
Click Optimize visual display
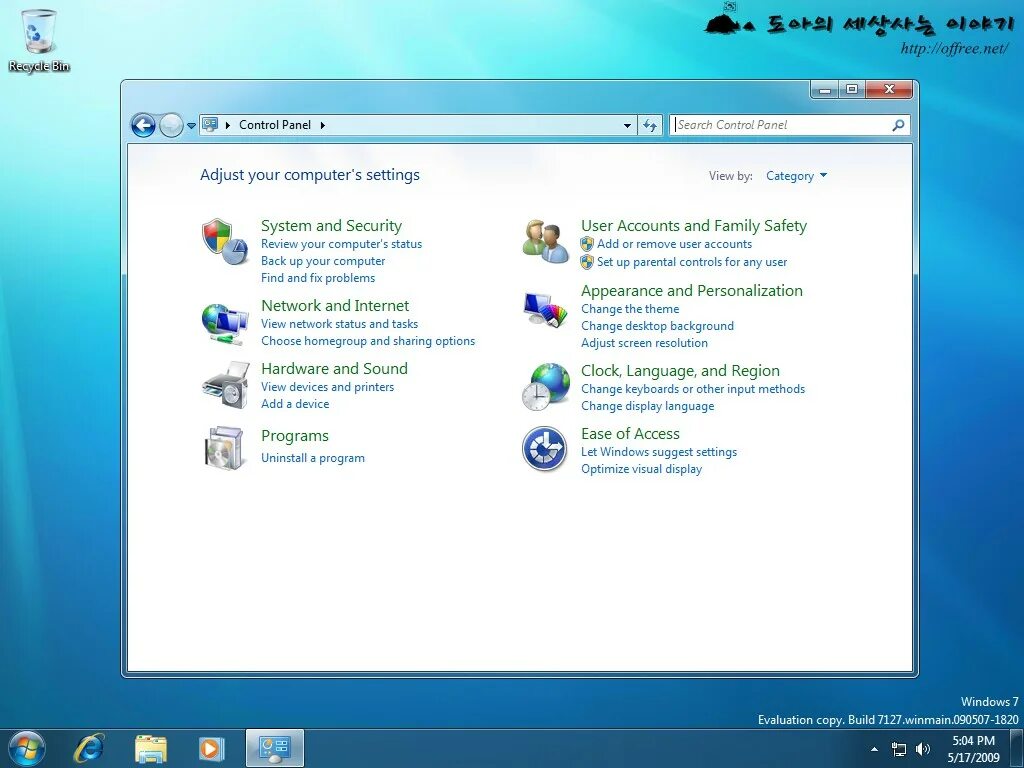pyautogui.click(x=642, y=469)
